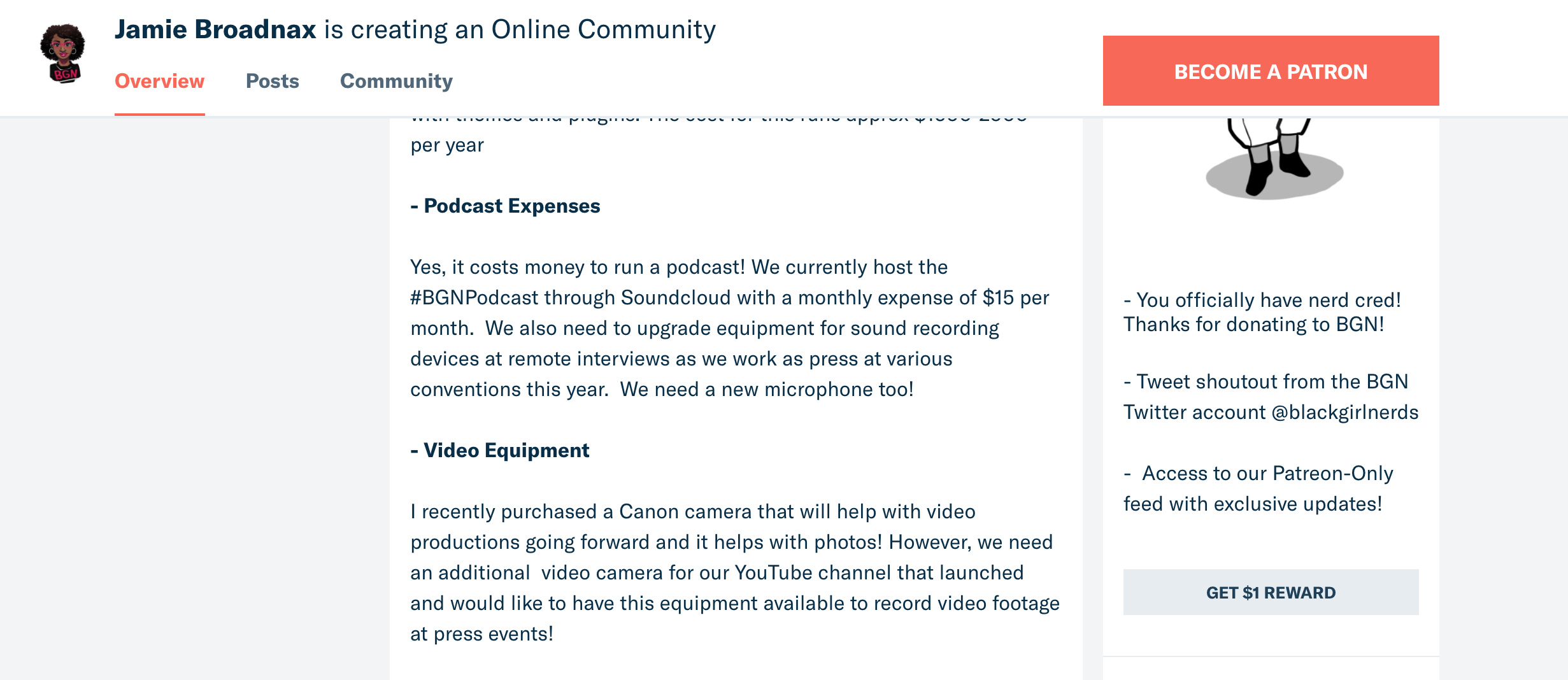Open the Overview tab
Image resolution: width=1568 pixels, height=680 pixels.
point(159,81)
